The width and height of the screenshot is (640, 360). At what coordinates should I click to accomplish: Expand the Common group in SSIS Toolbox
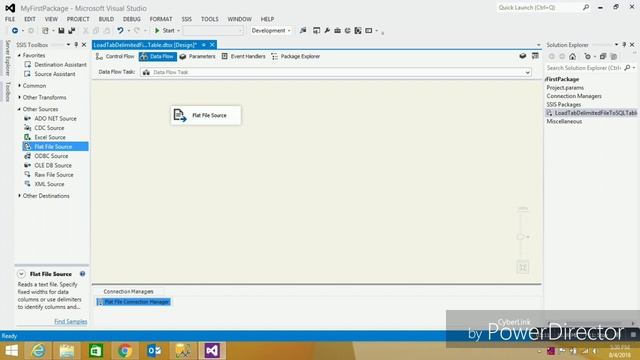[19, 86]
